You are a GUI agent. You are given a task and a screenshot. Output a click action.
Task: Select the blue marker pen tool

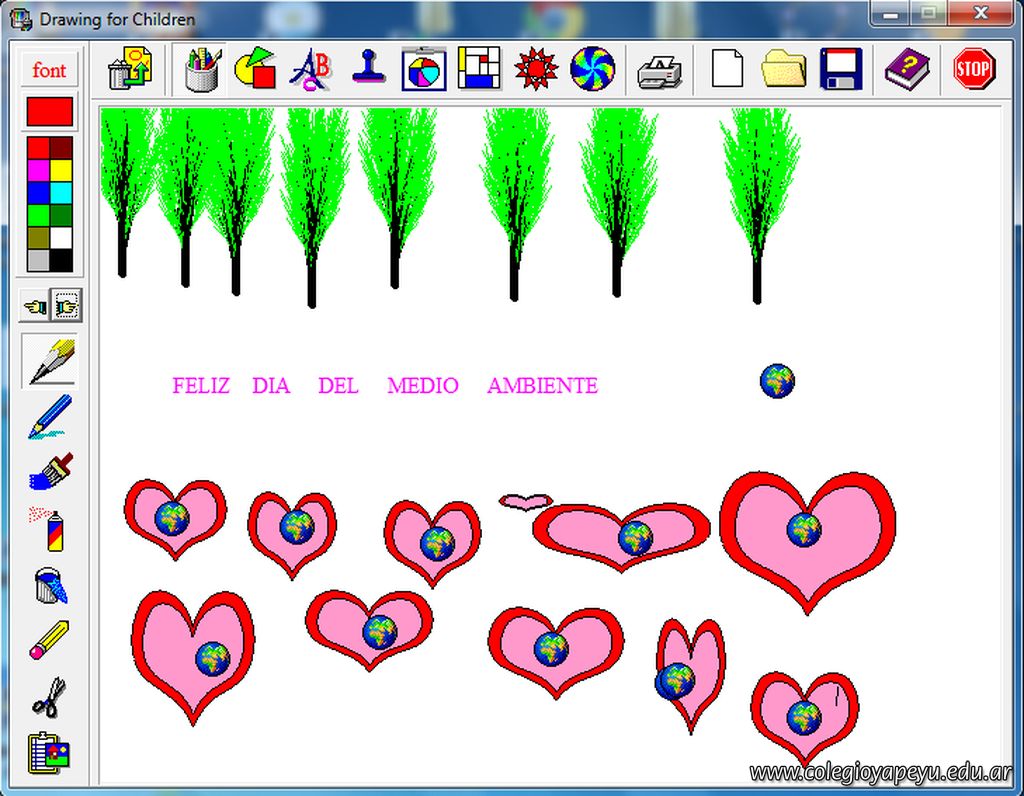tap(50, 416)
